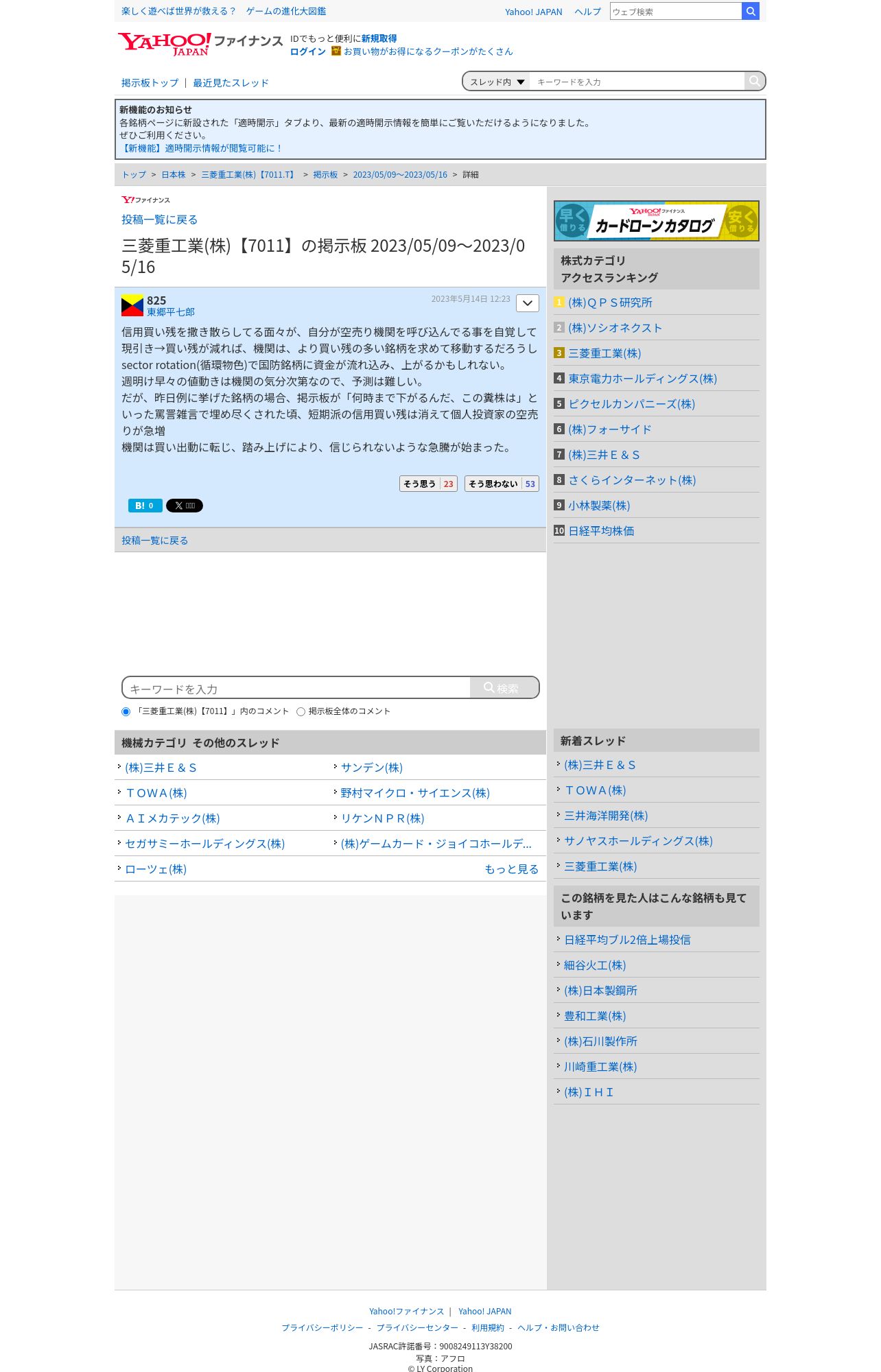Vote そう思わない on the post
The height and width of the screenshot is (1372, 881).
click(x=502, y=484)
